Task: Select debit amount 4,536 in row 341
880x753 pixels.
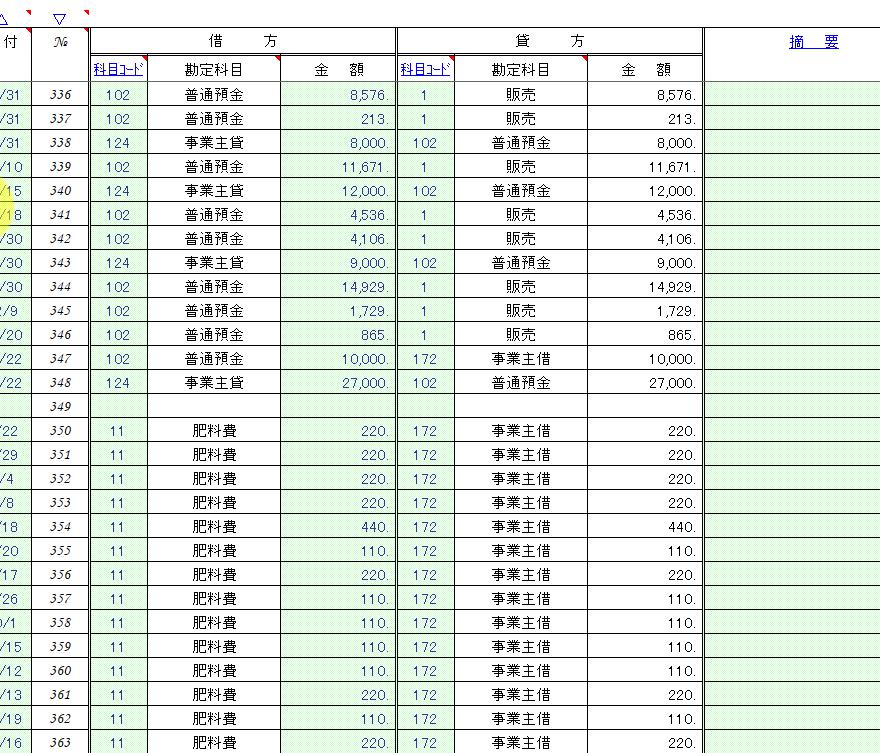Action: (x=338, y=215)
